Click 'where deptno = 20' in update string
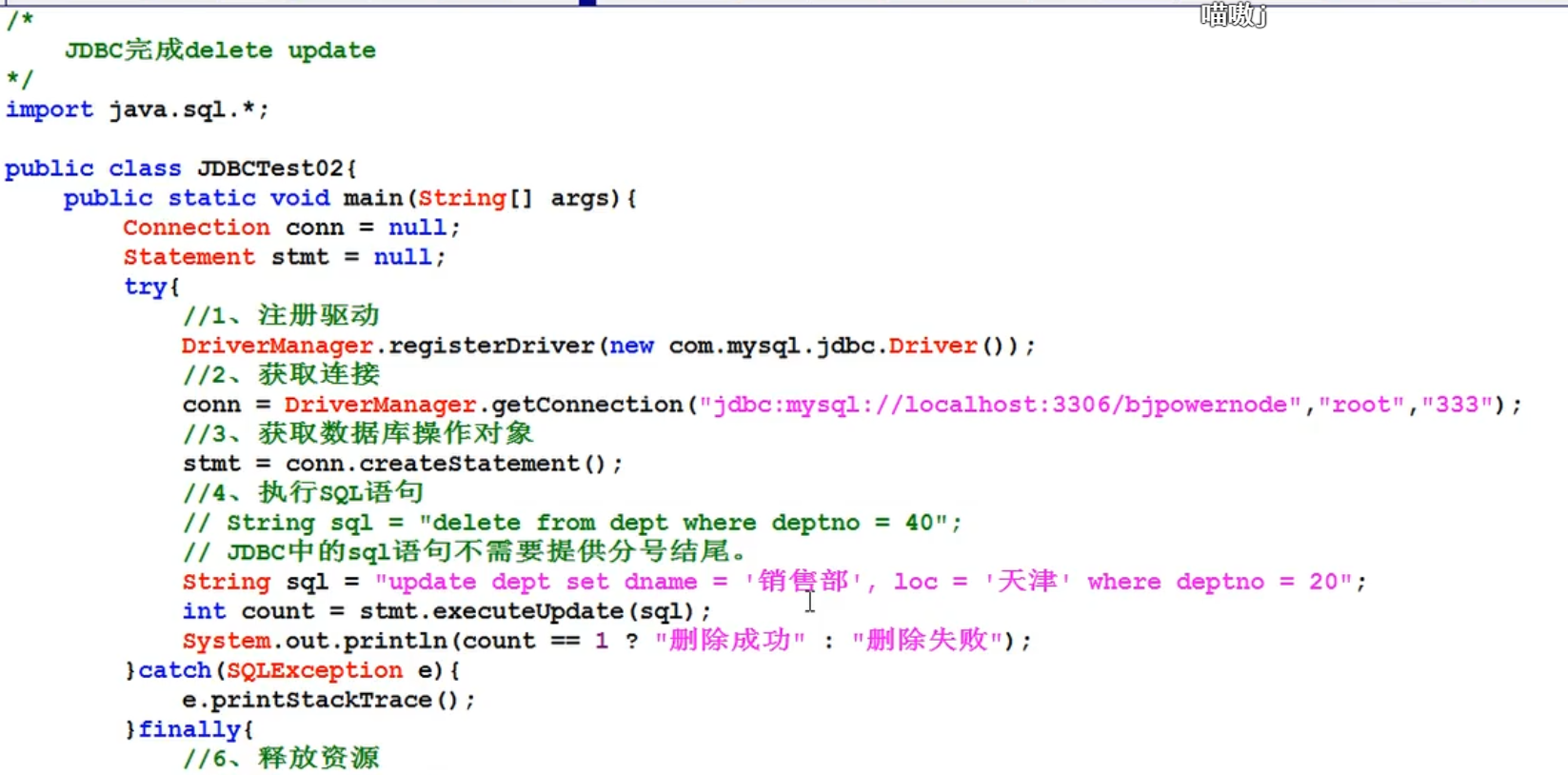The image size is (1568, 775). (1213, 582)
